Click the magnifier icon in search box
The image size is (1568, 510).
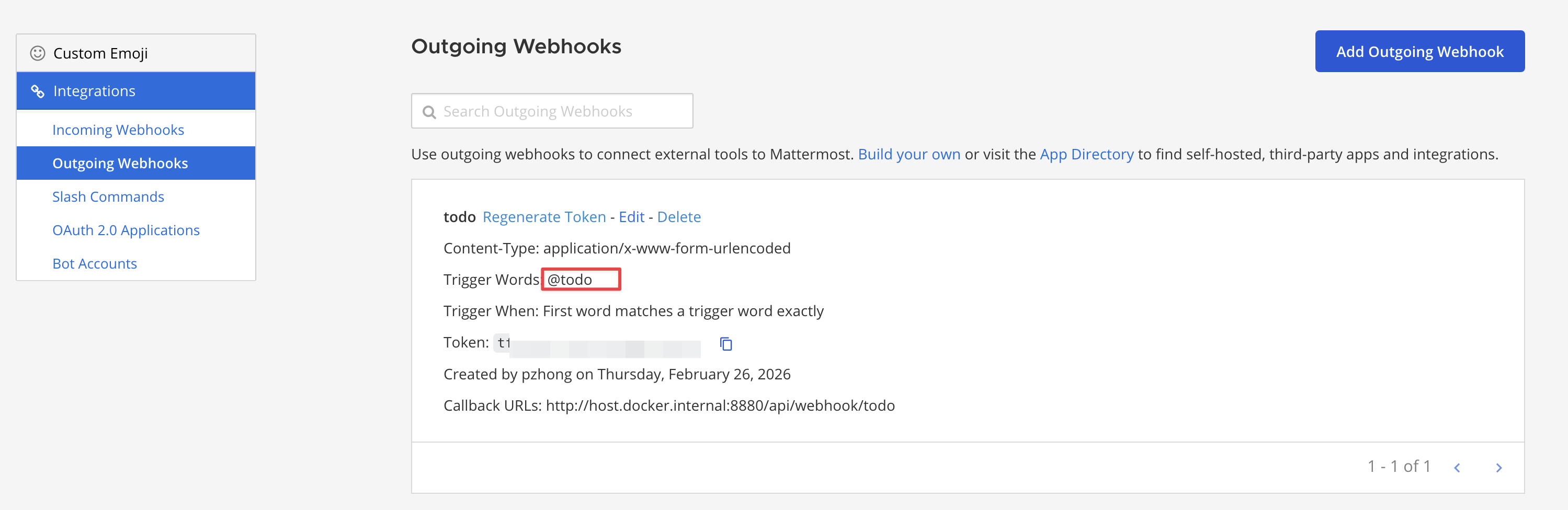coord(429,112)
